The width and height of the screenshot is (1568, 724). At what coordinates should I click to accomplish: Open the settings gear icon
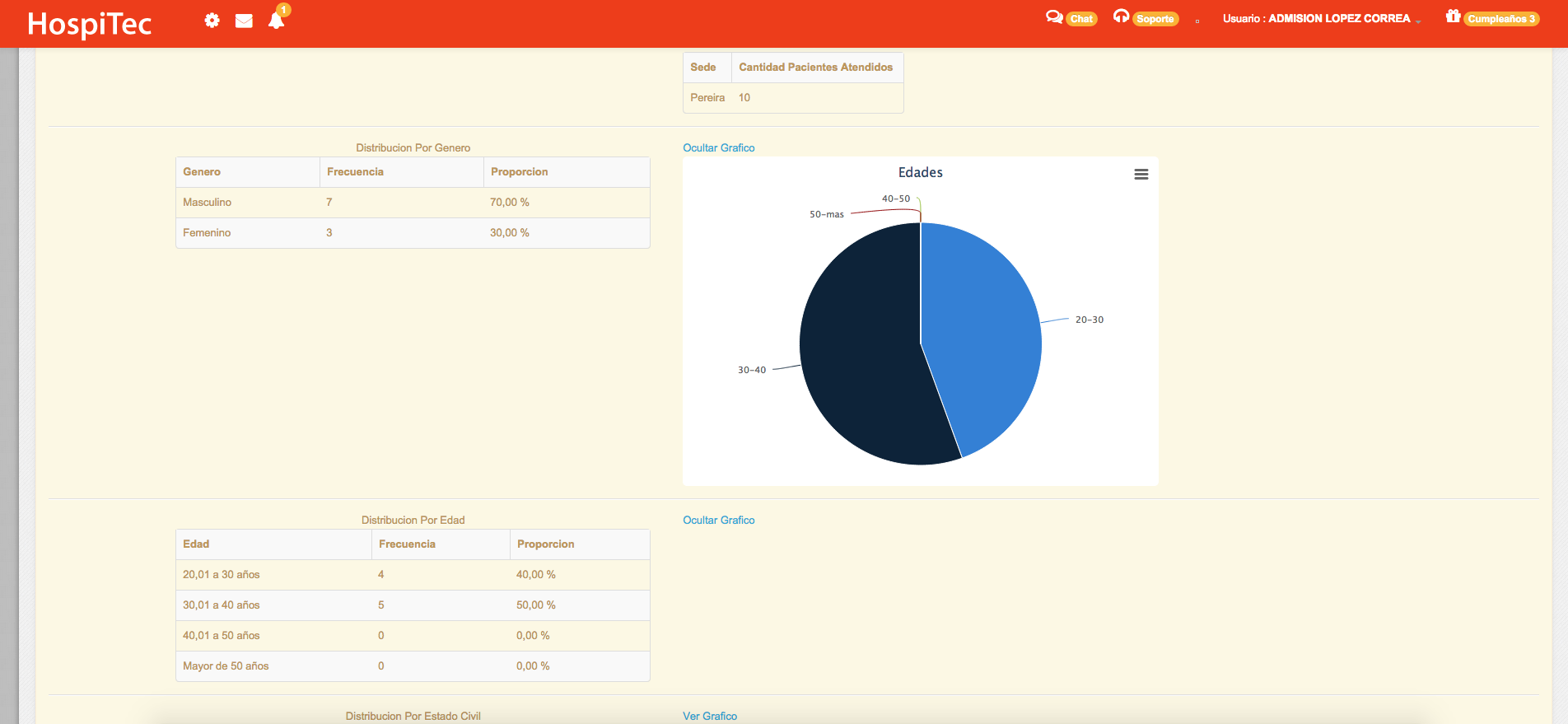[x=212, y=21]
